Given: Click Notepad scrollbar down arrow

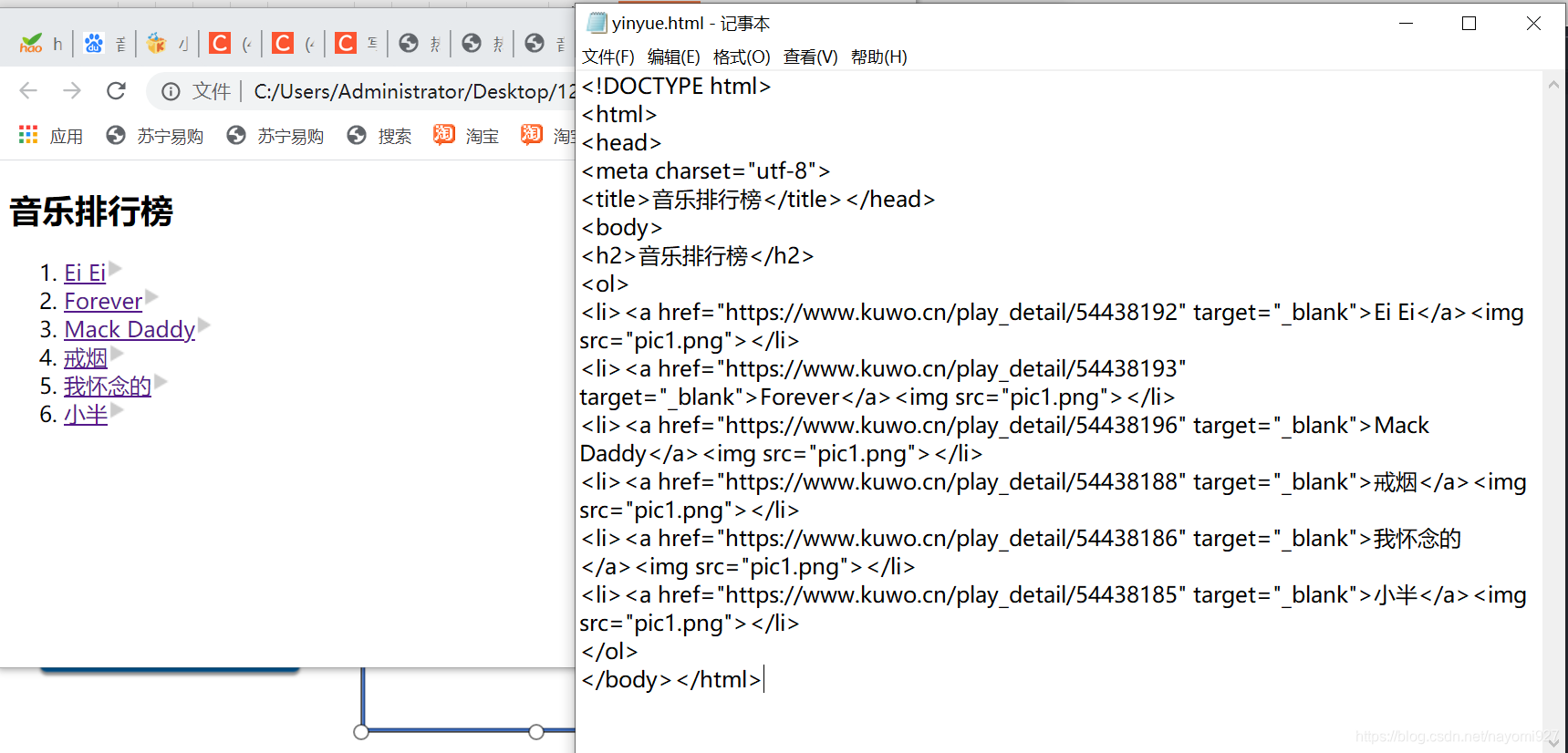Looking at the screenshot, I should point(1553,743).
